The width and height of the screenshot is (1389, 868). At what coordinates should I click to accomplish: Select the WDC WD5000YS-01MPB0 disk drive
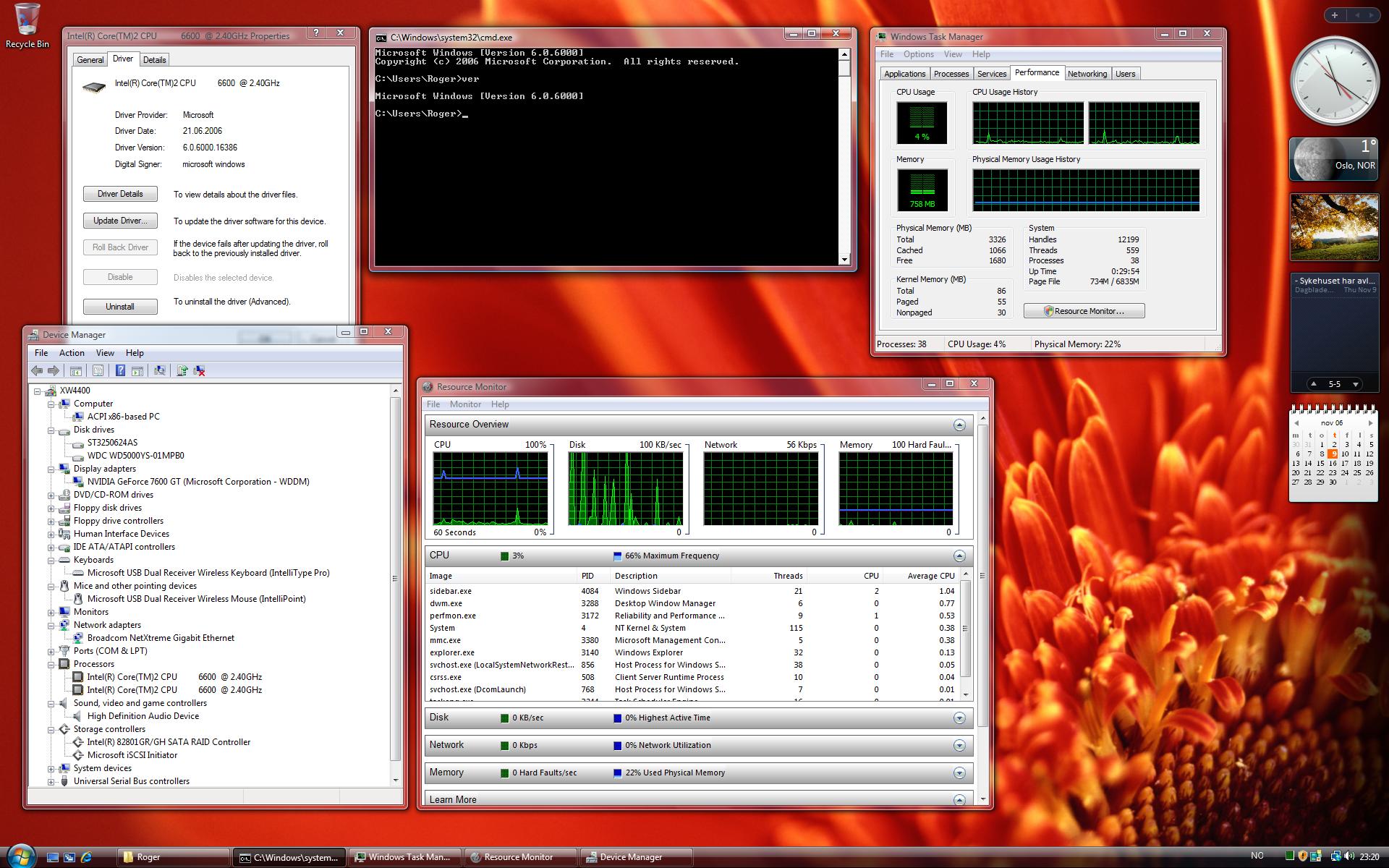click(x=135, y=456)
